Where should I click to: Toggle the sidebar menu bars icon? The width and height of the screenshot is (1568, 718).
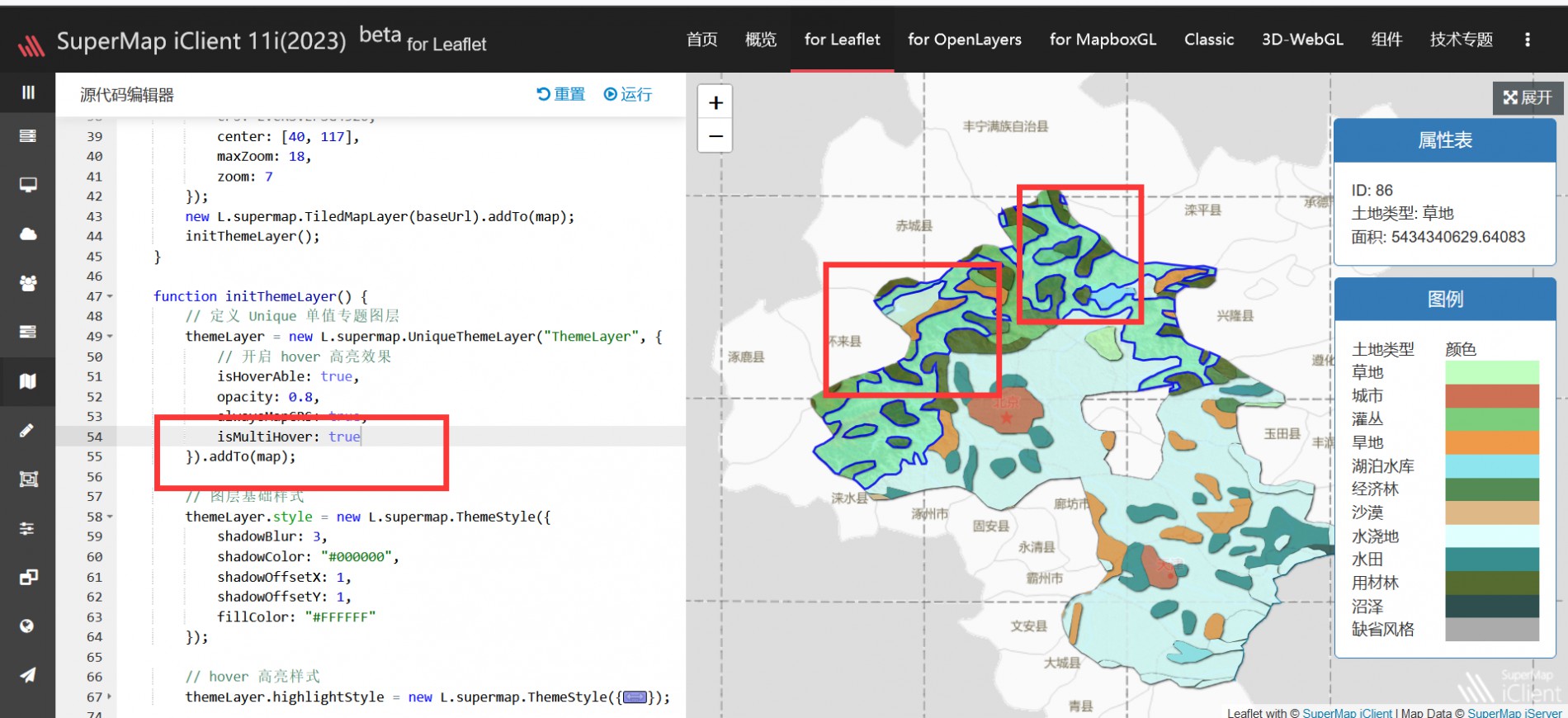pyautogui.click(x=28, y=92)
